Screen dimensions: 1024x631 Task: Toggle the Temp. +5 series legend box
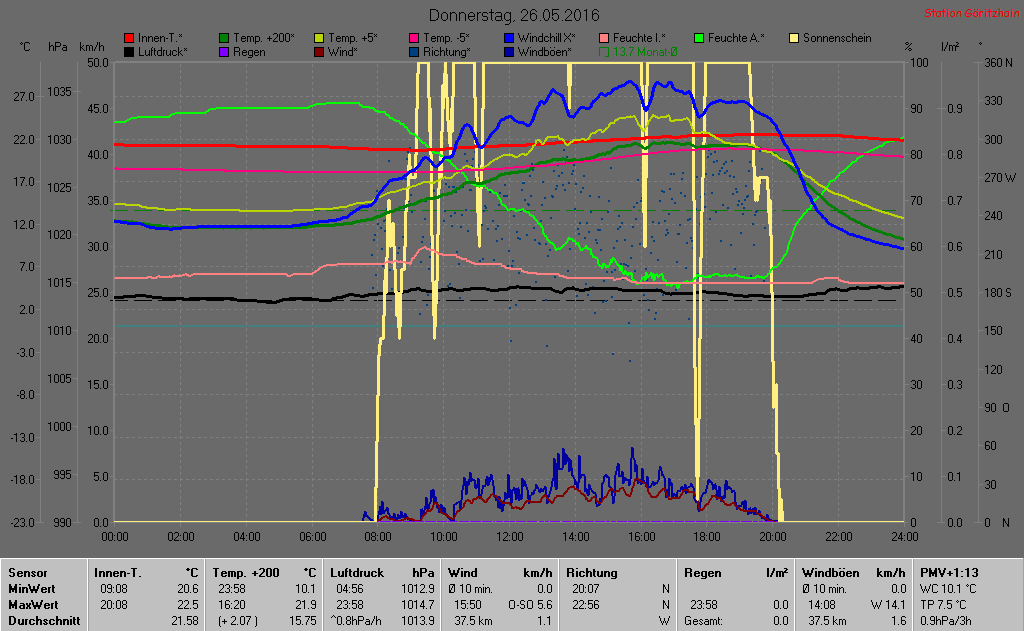[319, 38]
